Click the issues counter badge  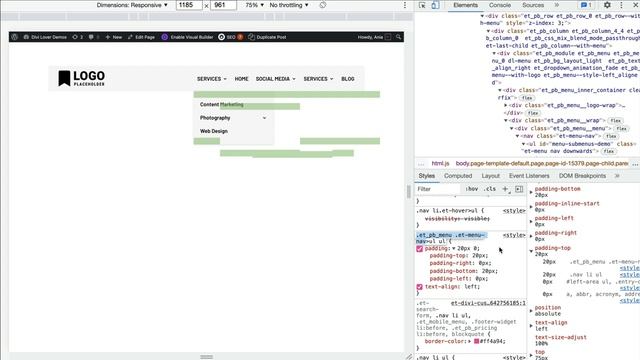click(x=586, y=5)
